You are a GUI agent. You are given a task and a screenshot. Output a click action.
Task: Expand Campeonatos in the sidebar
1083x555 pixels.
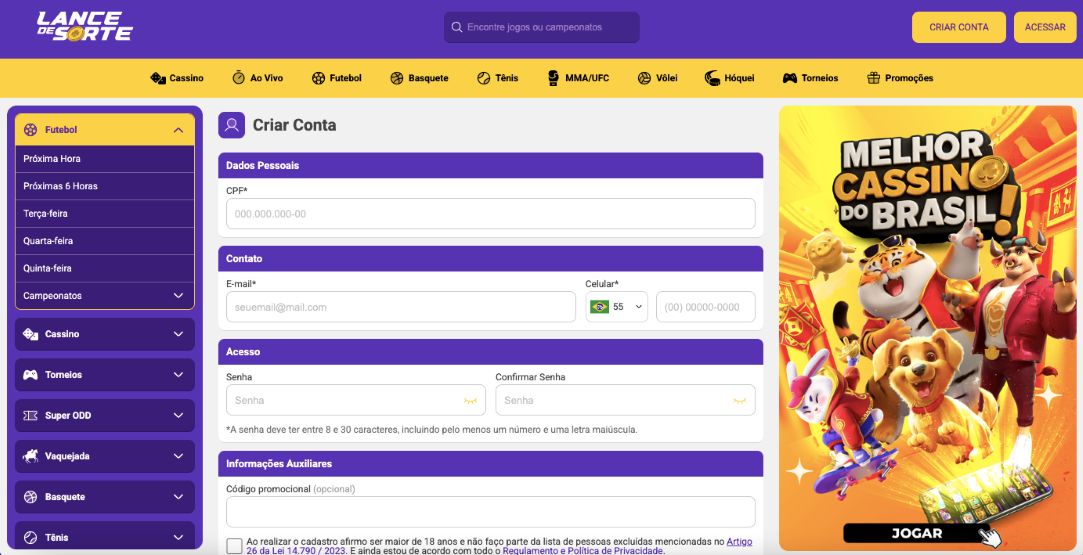pos(178,295)
